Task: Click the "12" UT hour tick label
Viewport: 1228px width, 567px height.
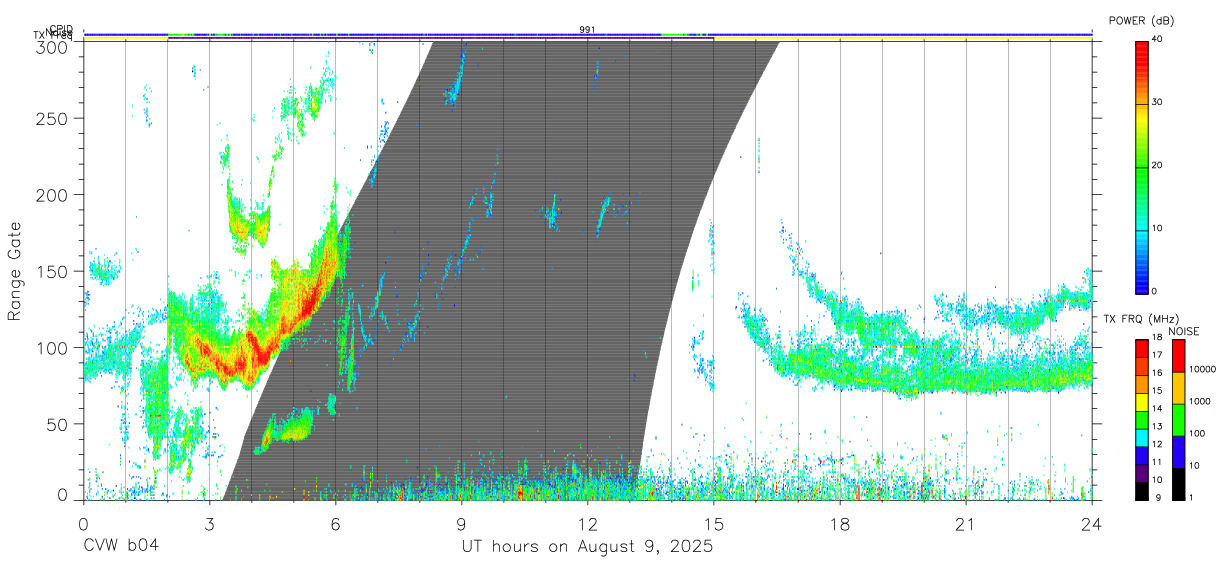Action: point(587,522)
